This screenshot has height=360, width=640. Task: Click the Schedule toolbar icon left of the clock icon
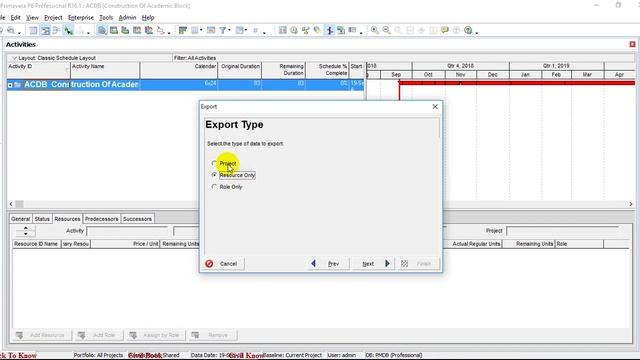click(x=282, y=30)
